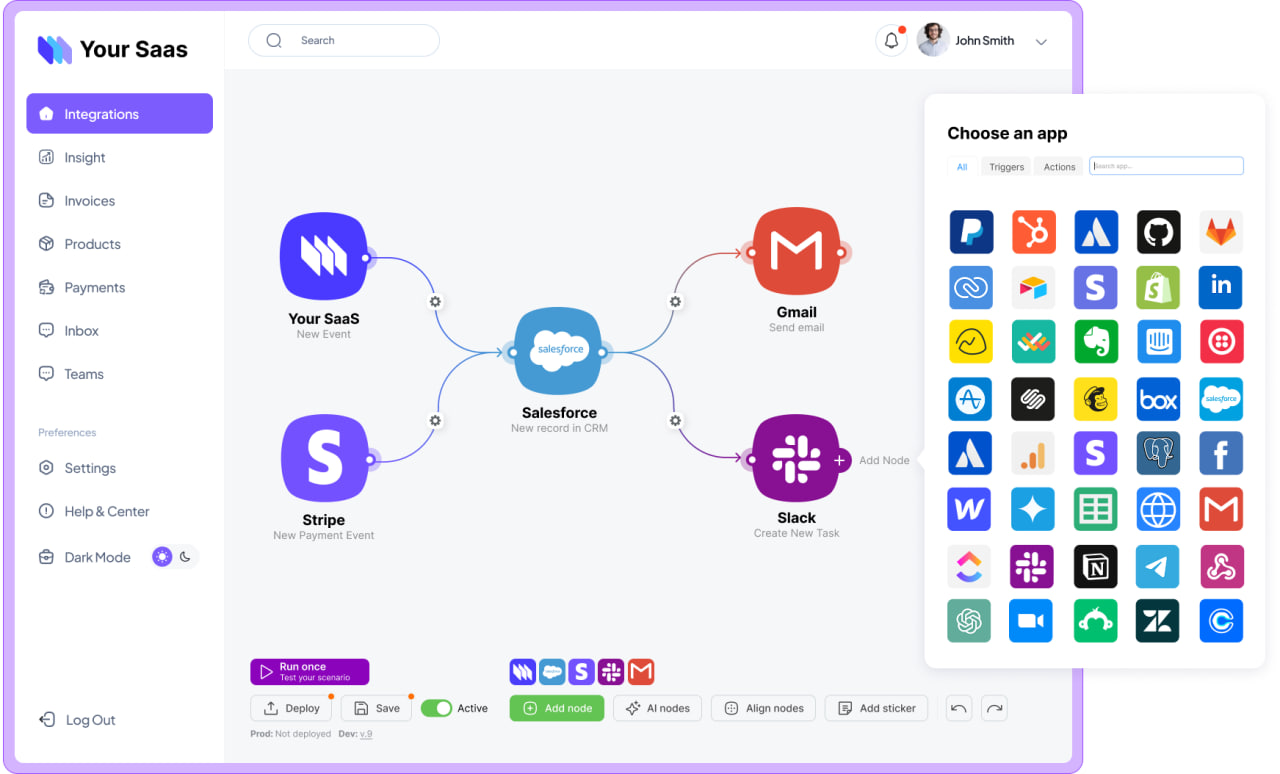Viewport: 1280px width, 774px height.
Task: Redo the last canvas change
Action: [x=994, y=708]
